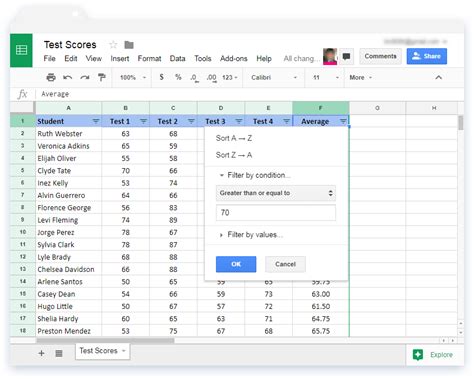Open the Greater than or equal to dropdown

[276, 193]
